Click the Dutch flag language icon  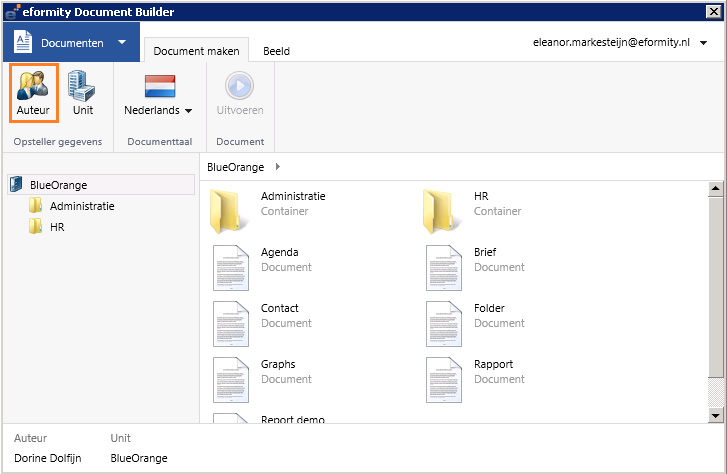159,86
